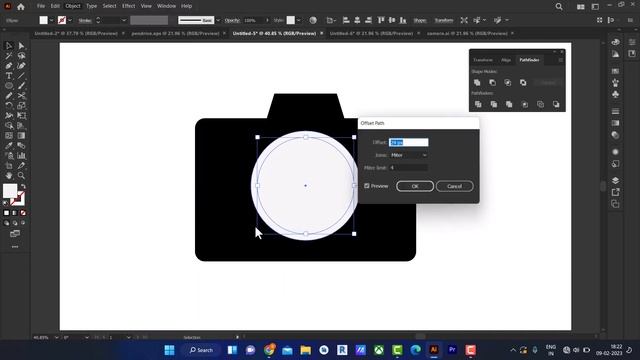The image size is (640, 360).
Task: Open the Layers panel icon in right dock
Action: tap(616, 180)
